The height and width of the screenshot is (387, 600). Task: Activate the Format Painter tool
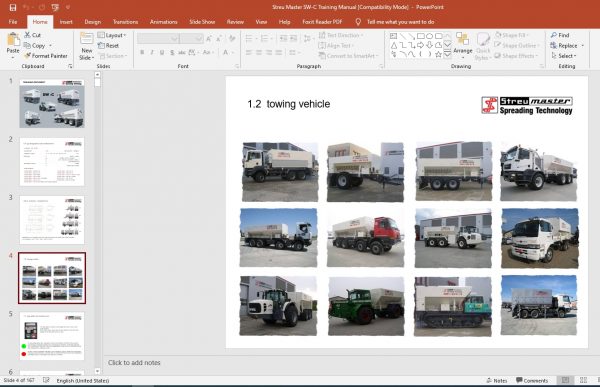[x=46, y=56]
